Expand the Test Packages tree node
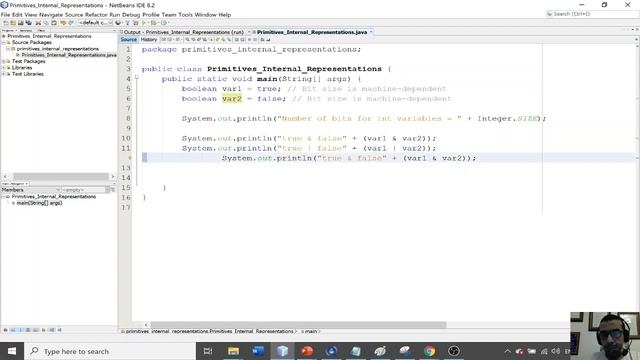640x360 pixels. click(x=4, y=61)
